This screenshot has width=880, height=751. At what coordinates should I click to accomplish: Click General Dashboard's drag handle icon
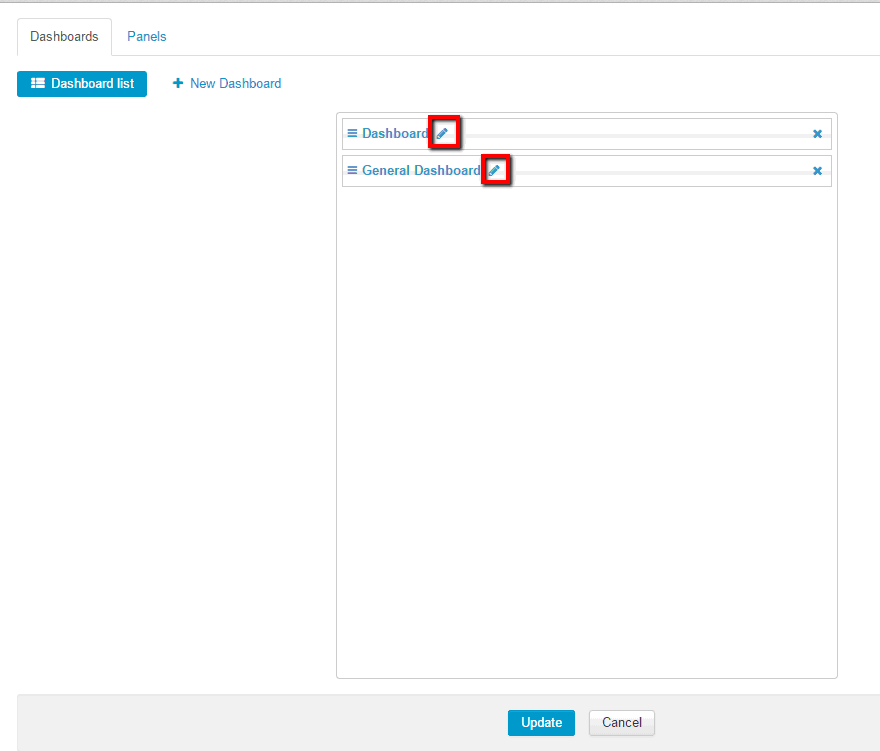(x=352, y=171)
